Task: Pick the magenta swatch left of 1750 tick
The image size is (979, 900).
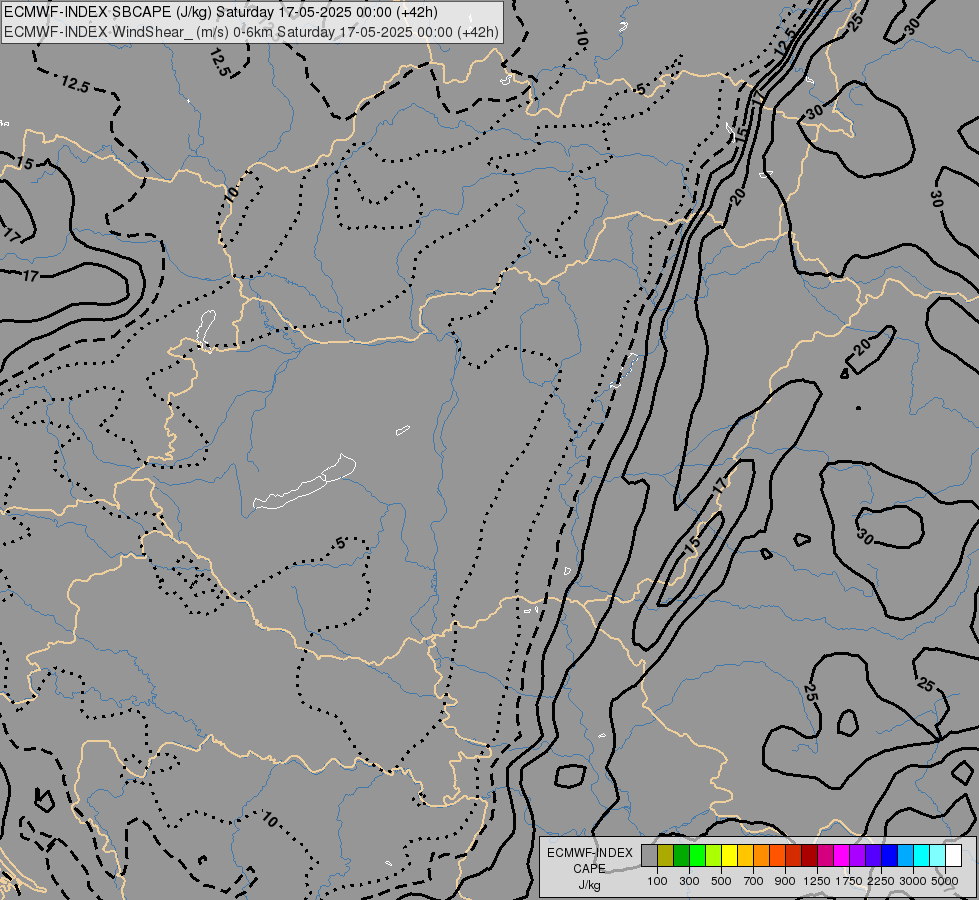Action: pyautogui.click(x=842, y=856)
